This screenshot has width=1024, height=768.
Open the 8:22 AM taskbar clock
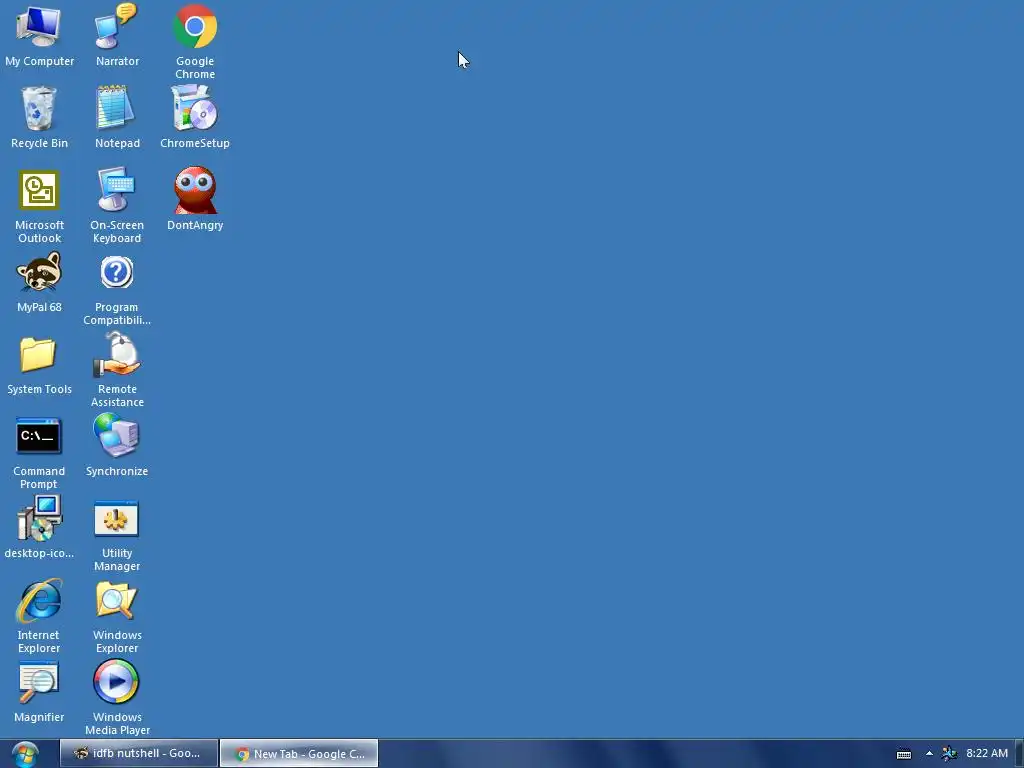(987, 753)
